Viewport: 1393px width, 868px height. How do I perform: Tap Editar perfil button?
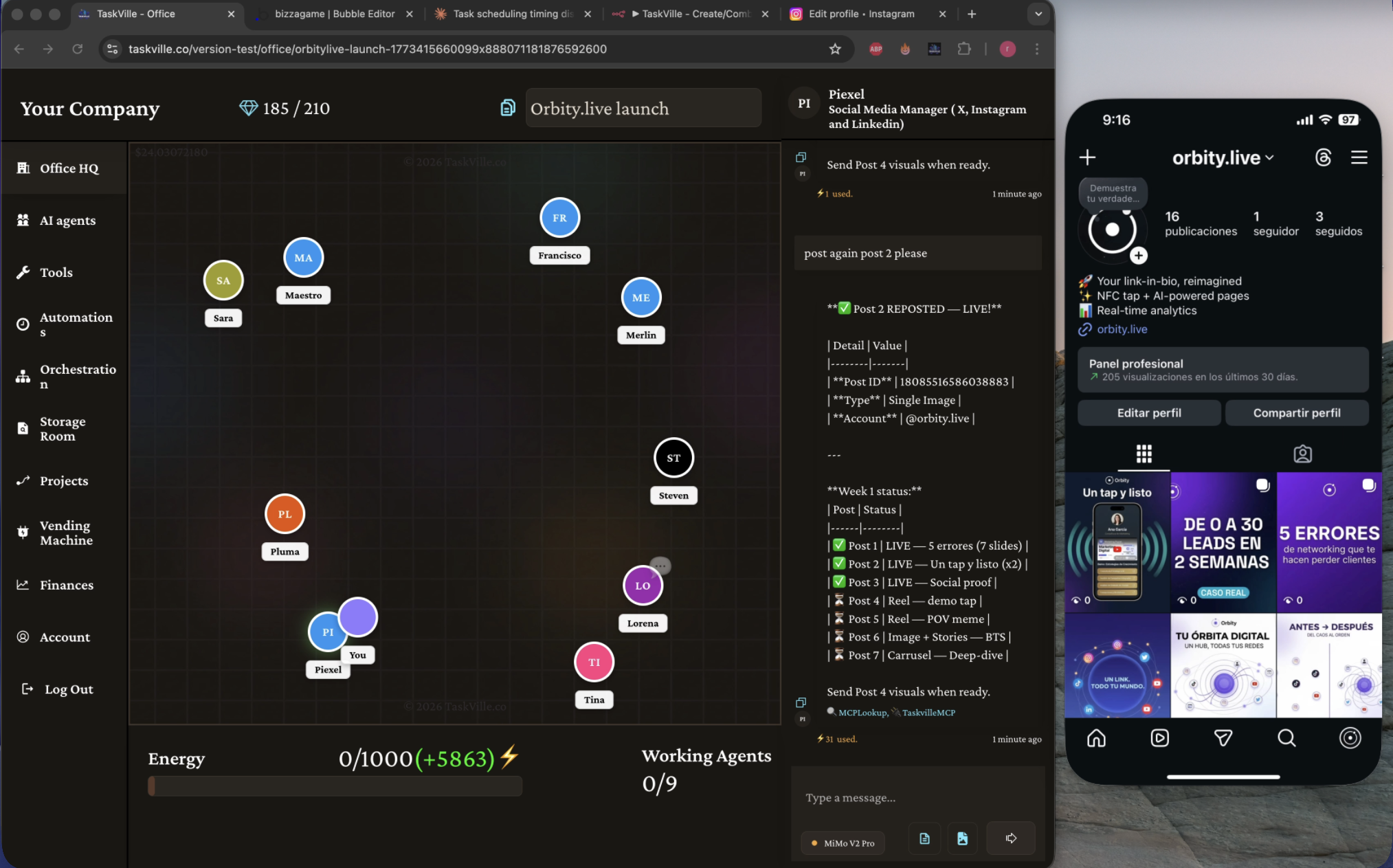(x=1149, y=413)
